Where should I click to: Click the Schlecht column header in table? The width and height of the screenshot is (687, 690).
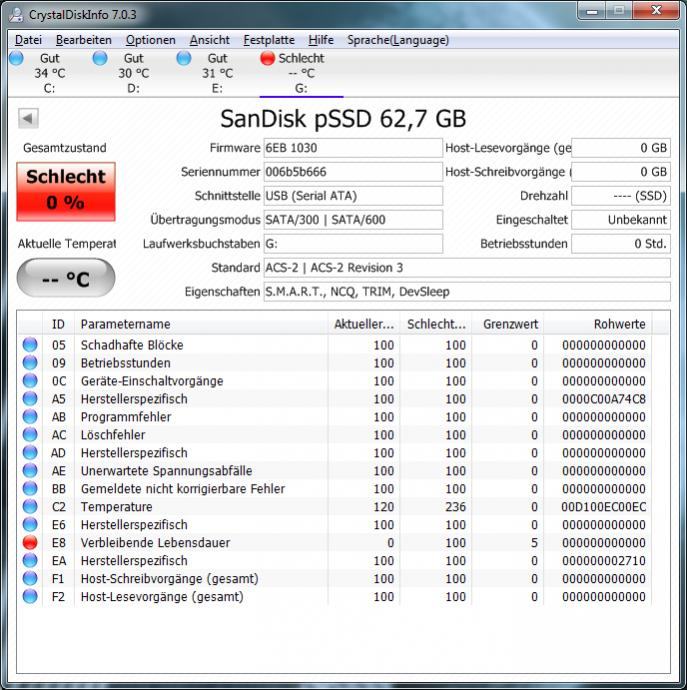(x=436, y=324)
